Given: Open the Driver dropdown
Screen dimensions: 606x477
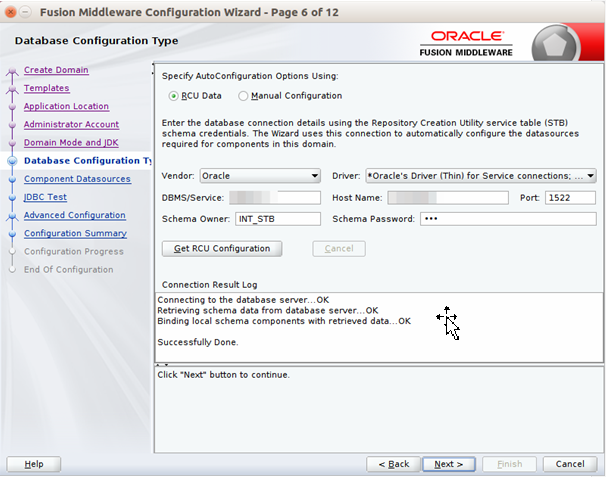Looking at the screenshot, I should point(481,176).
